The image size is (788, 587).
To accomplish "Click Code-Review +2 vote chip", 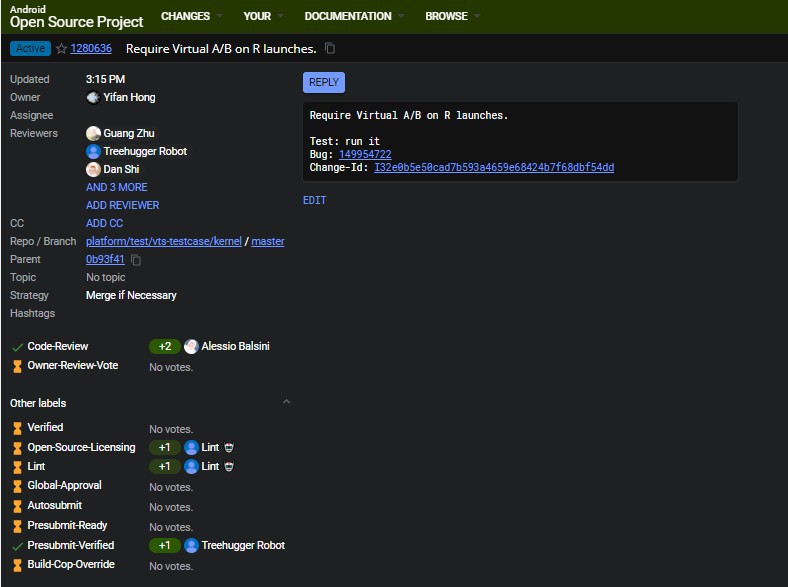I will [x=164, y=346].
